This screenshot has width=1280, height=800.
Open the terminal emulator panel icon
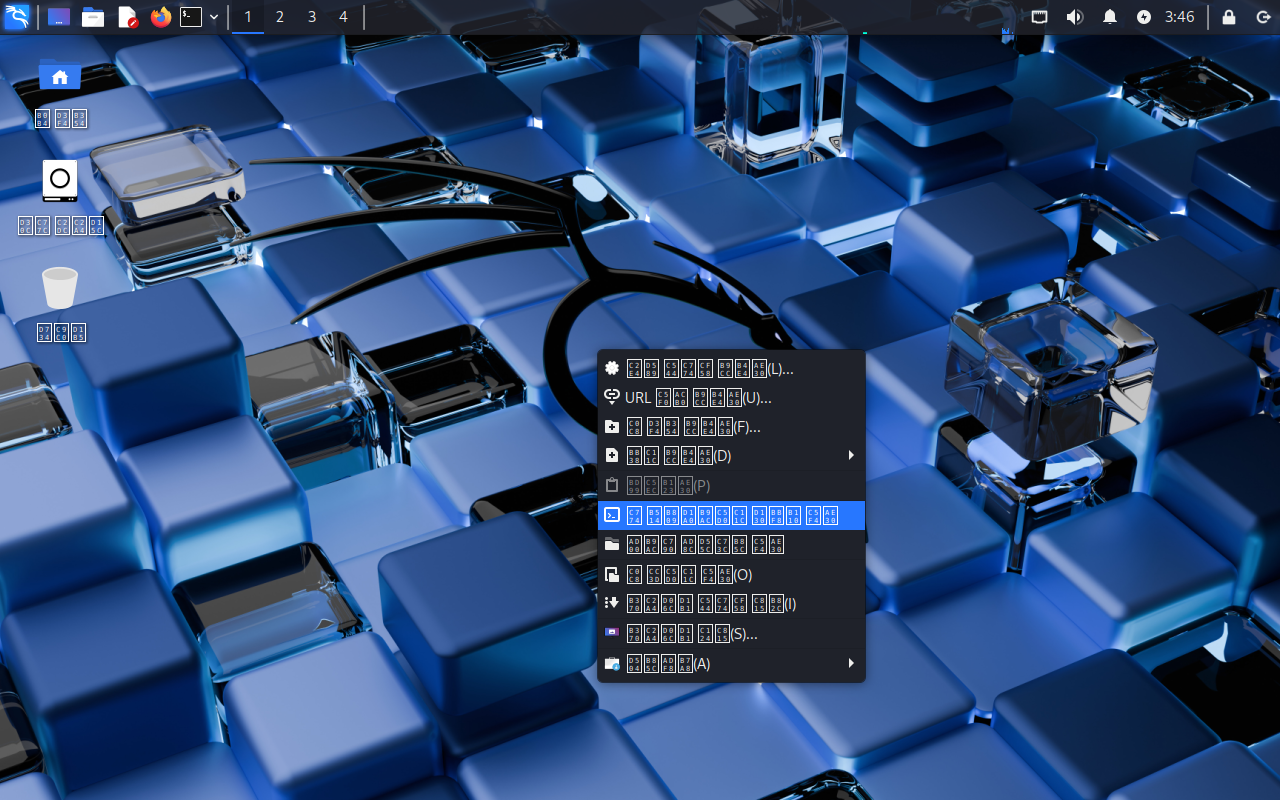[191, 17]
